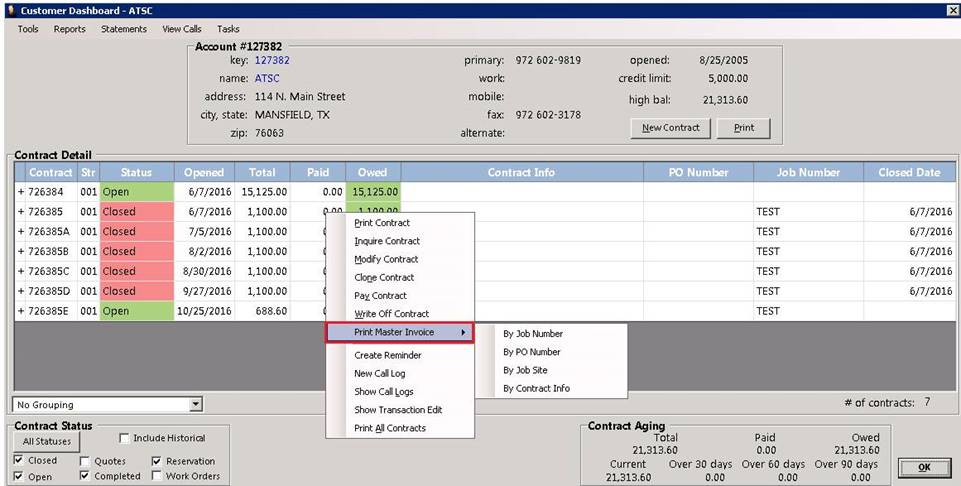Click the account key 127382 link
The height and width of the screenshot is (486, 961).
coord(272,60)
